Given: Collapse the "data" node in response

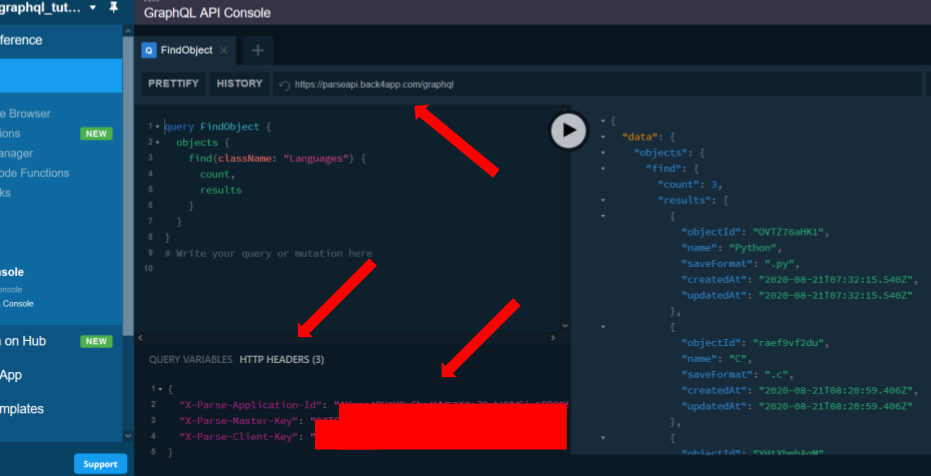Looking at the screenshot, I should point(603,136).
